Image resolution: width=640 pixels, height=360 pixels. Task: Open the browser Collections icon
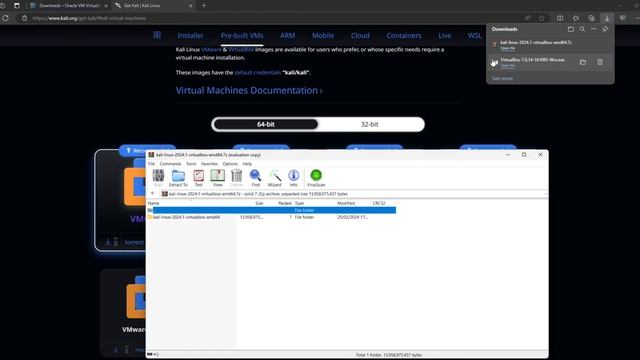coord(591,18)
